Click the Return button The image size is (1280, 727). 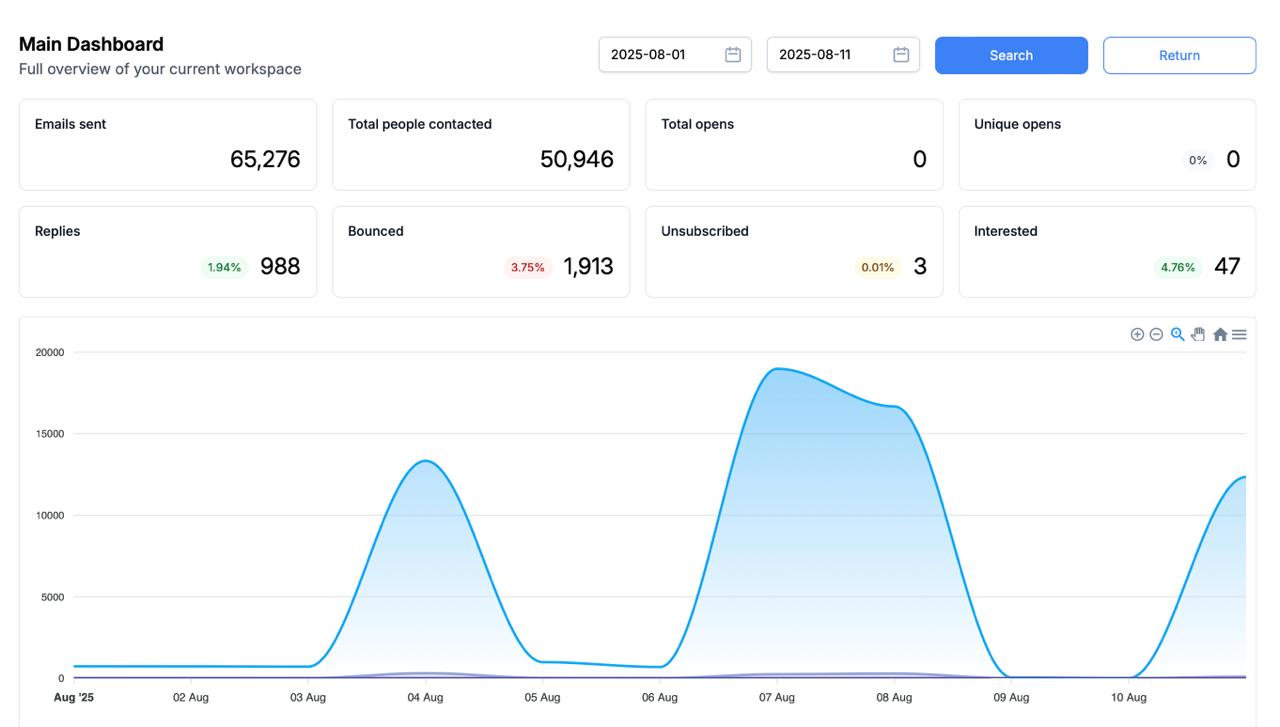click(x=1179, y=55)
